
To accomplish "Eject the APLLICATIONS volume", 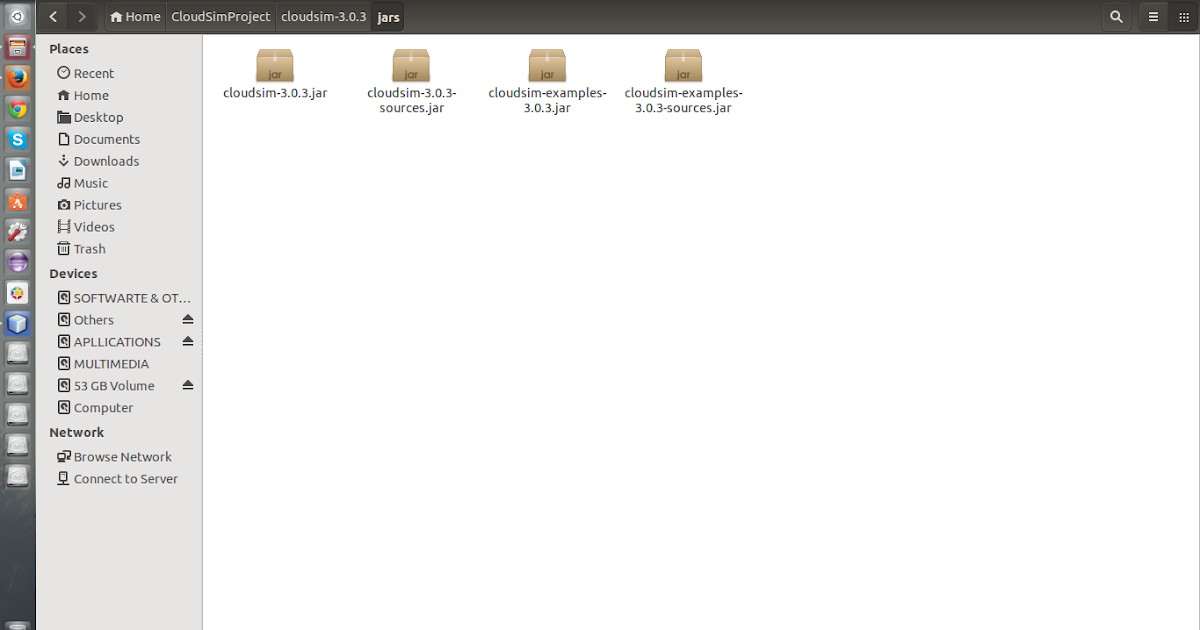I will pos(187,342).
